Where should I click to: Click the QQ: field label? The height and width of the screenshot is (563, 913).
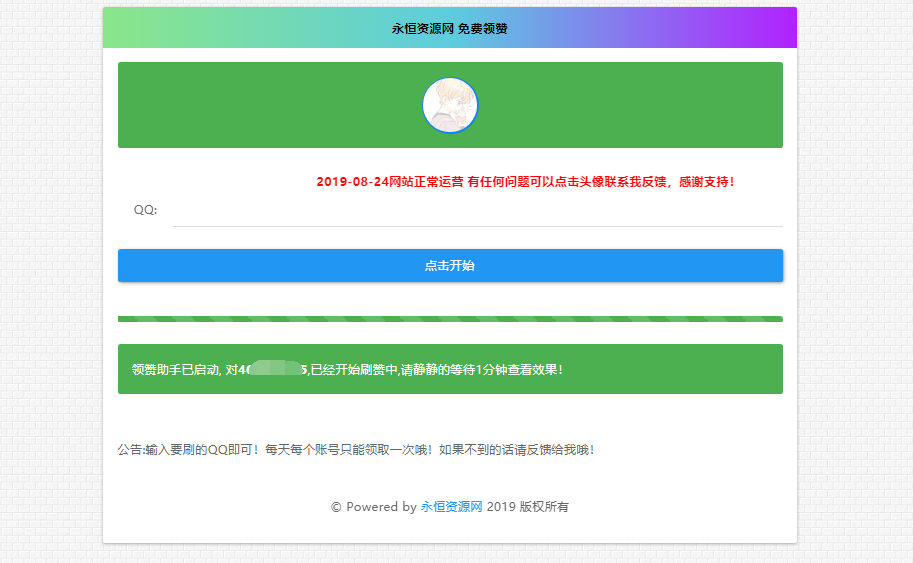point(146,210)
